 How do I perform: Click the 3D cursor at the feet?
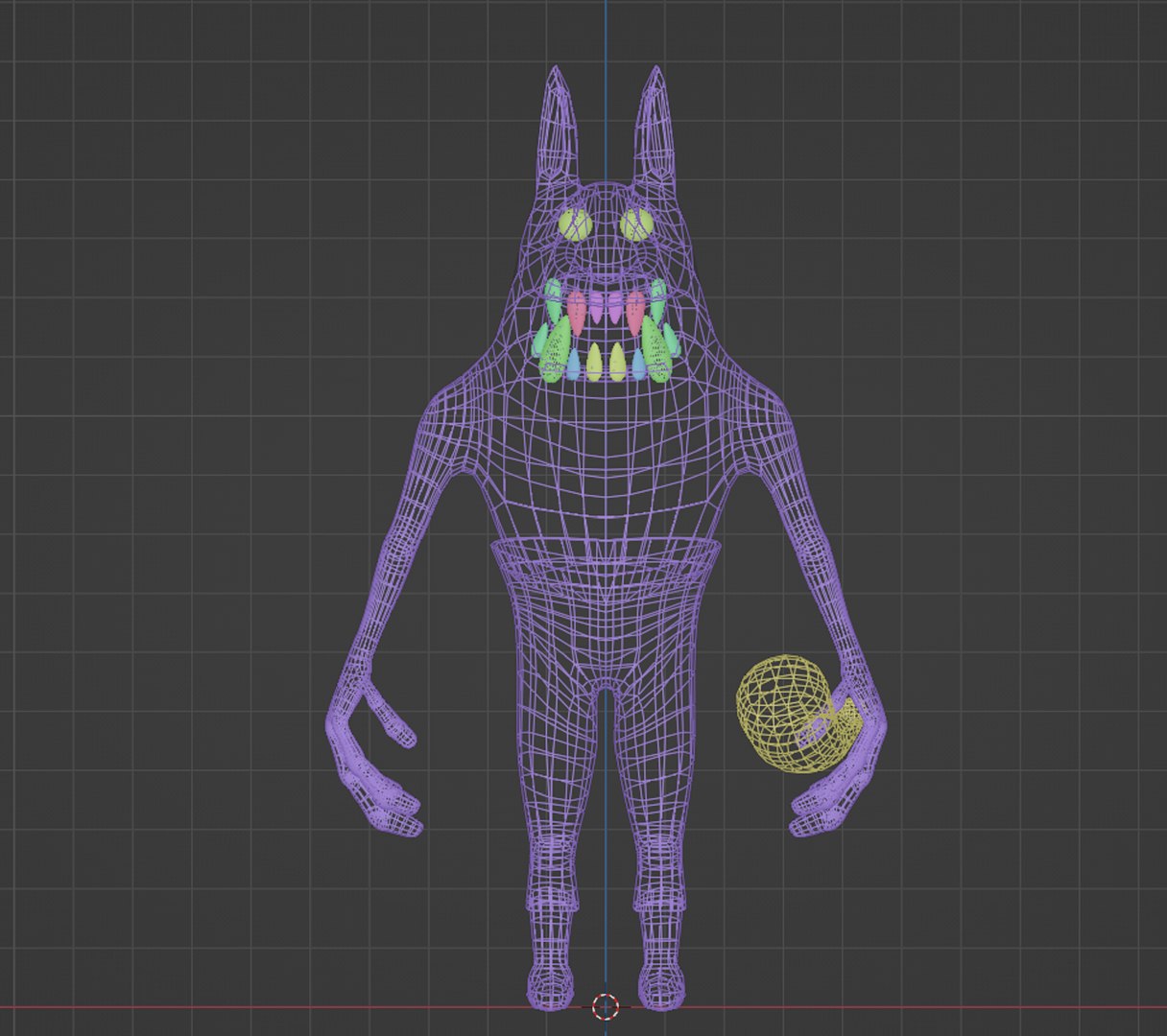click(x=606, y=1006)
